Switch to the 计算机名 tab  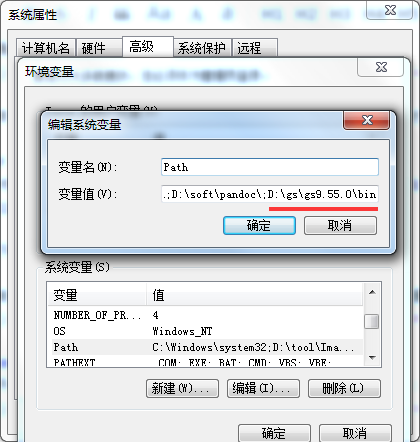tap(46, 48)
